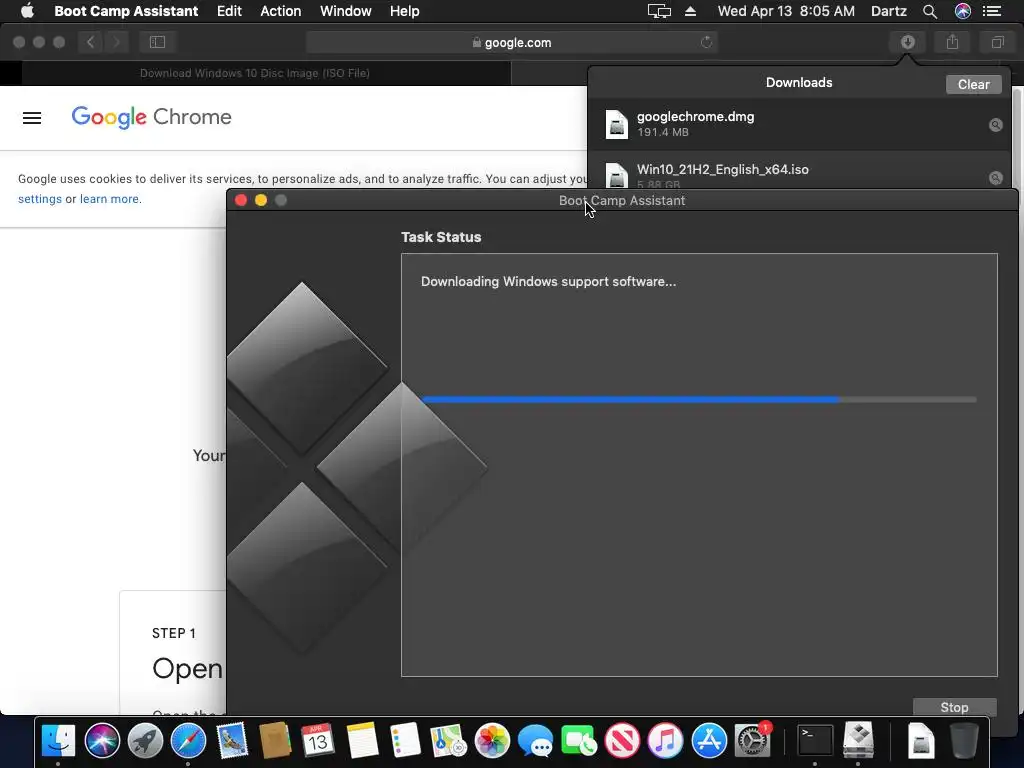Open Terminal from the Dock
The height and width of the screenshot is (768, 1024).
coord(815,741)
